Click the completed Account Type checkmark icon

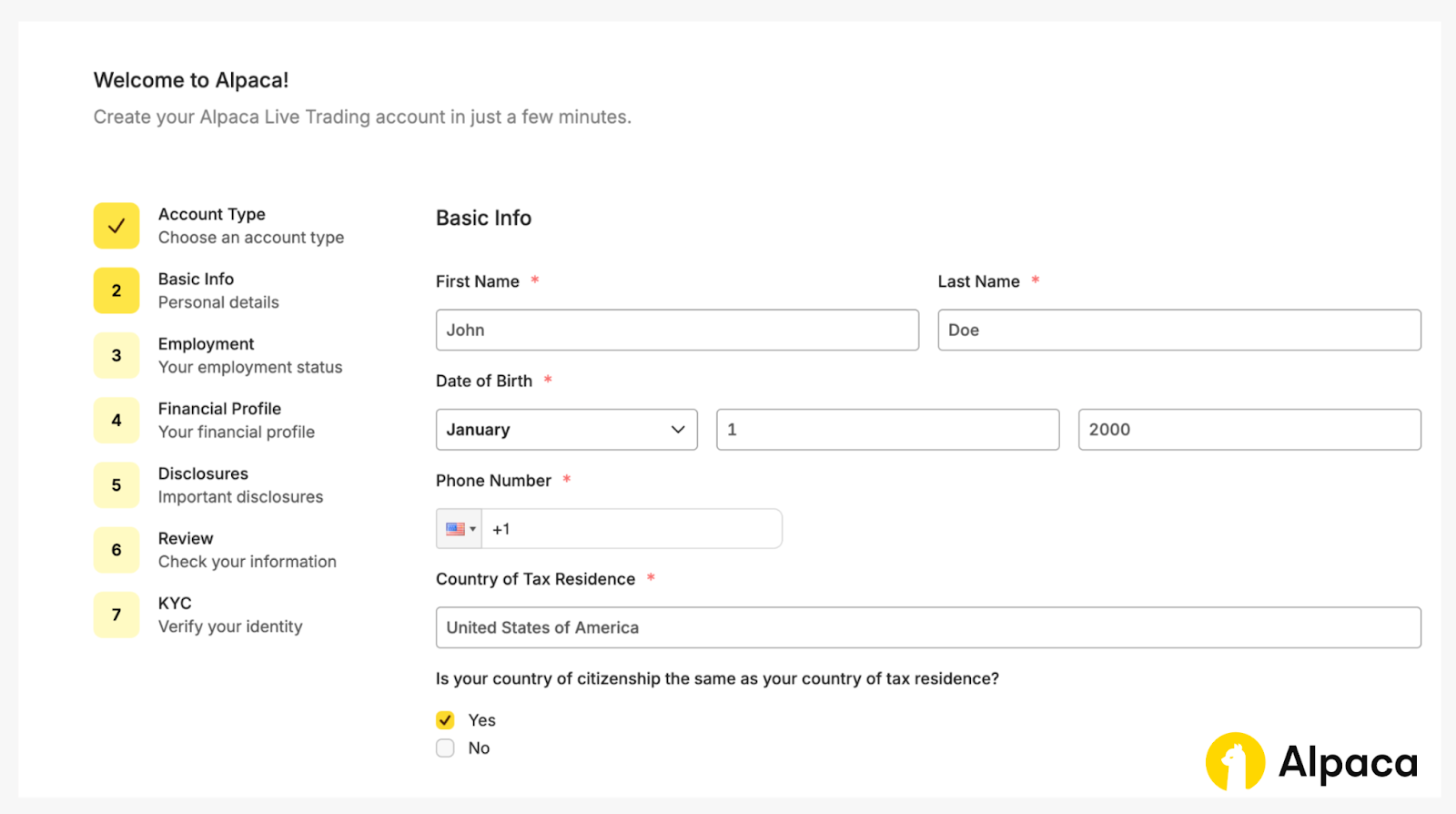coord(116,226)
